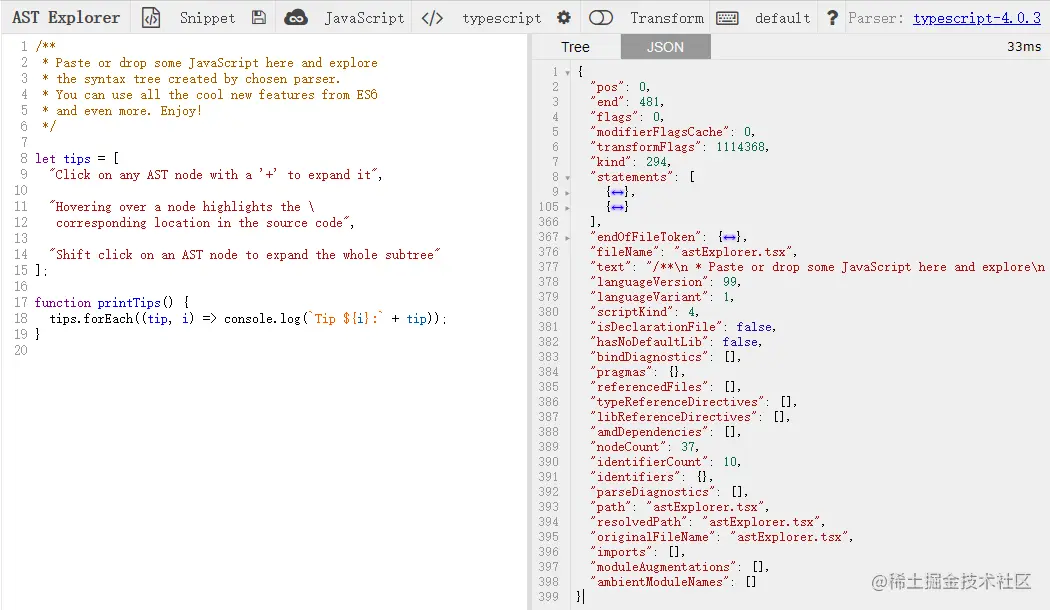Click the endOfFileToken folded marker
This screenshot has height=610, width=1050.
click(x=730, y=237)
